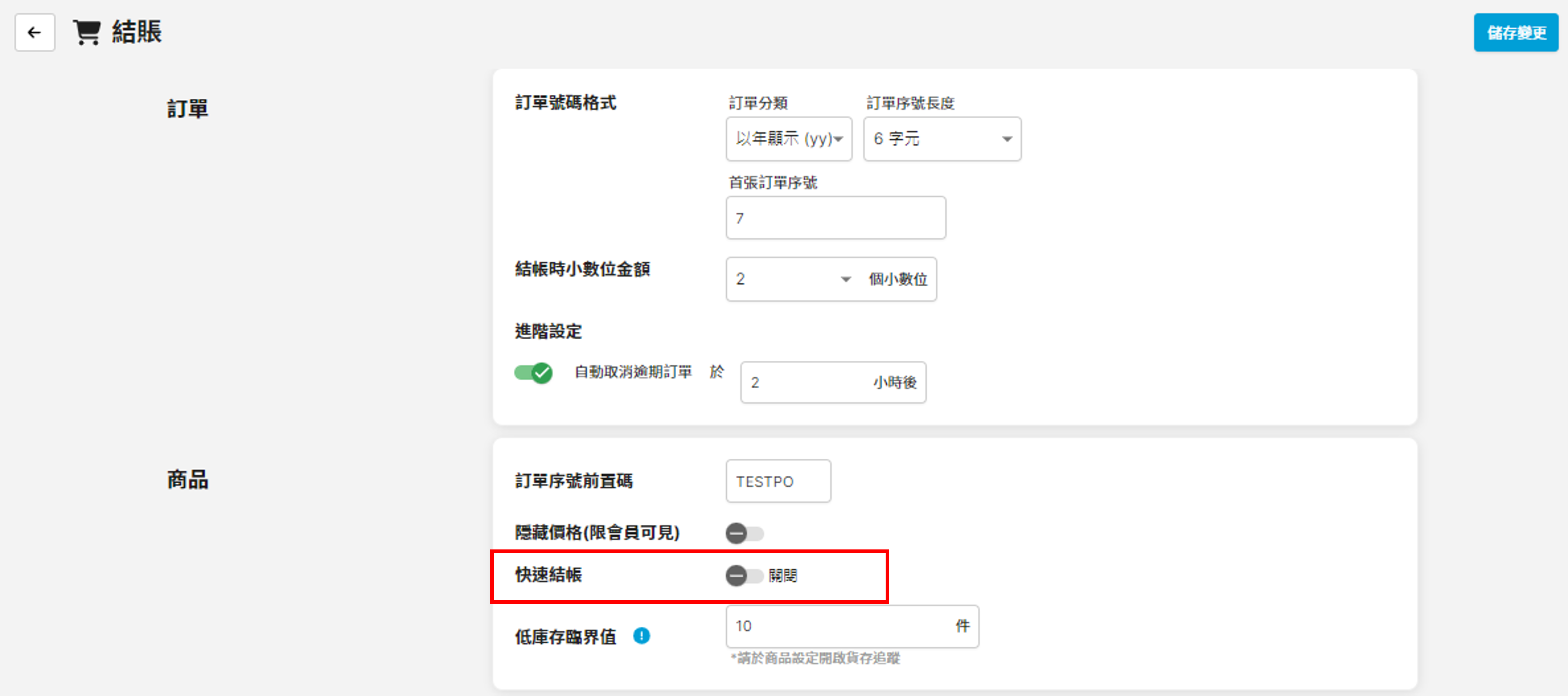Click the 低庫存臨界值 quantity field
The height and width of the screenshot is (696, 1568).
pyautogui.click(x=840, y=626)
